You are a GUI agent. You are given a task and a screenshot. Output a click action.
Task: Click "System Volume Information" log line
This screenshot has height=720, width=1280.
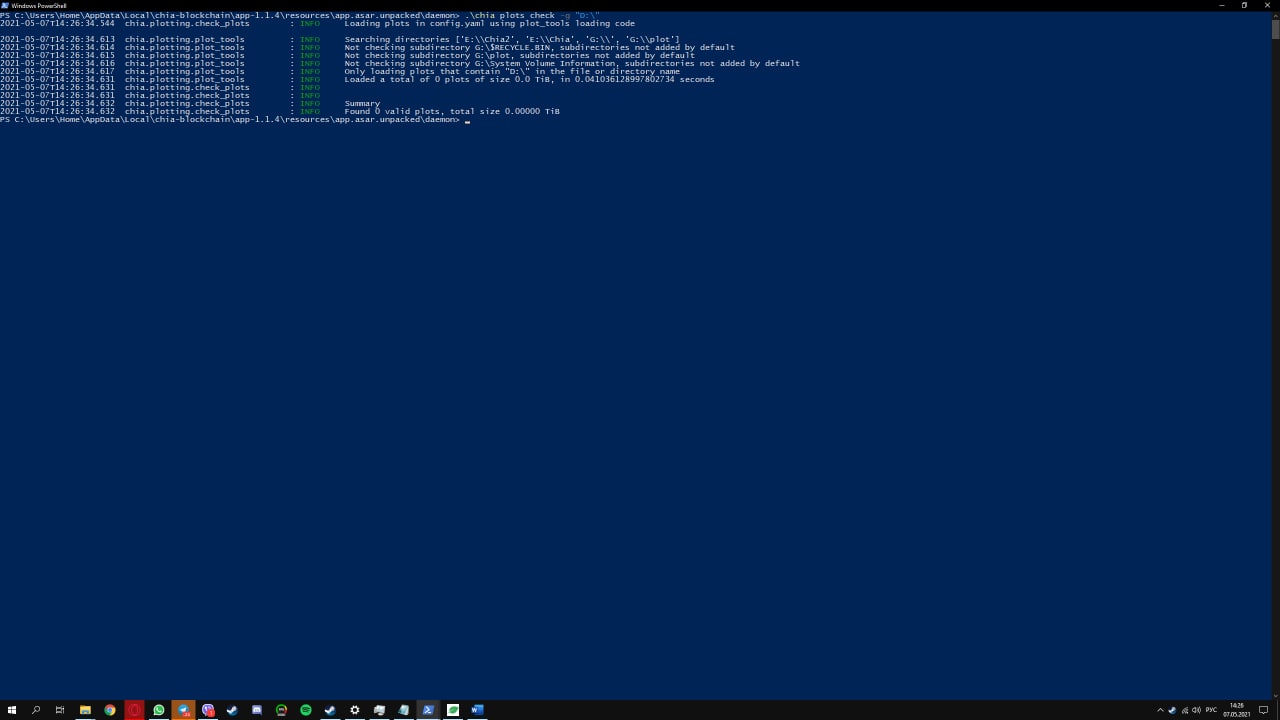point(572,63)
